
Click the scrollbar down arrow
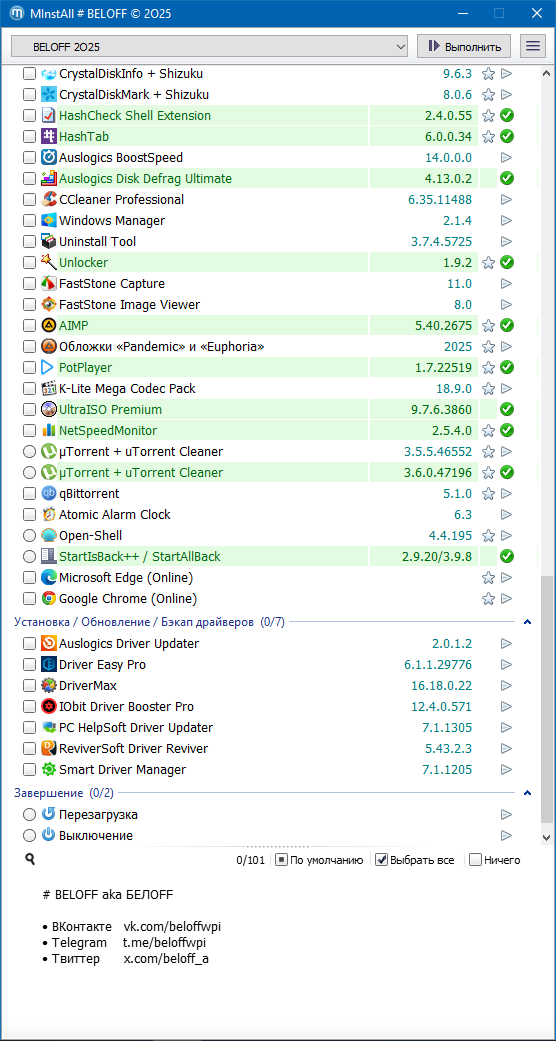[547, 839]
